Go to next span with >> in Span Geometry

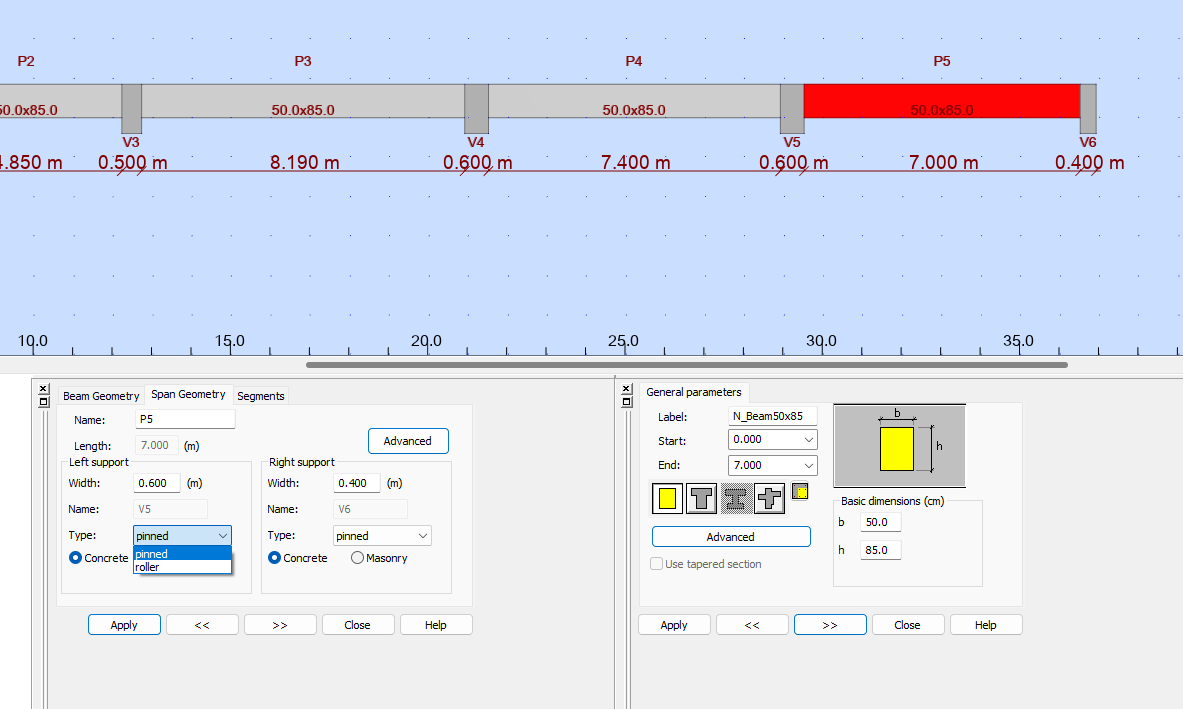pos(280,625)
